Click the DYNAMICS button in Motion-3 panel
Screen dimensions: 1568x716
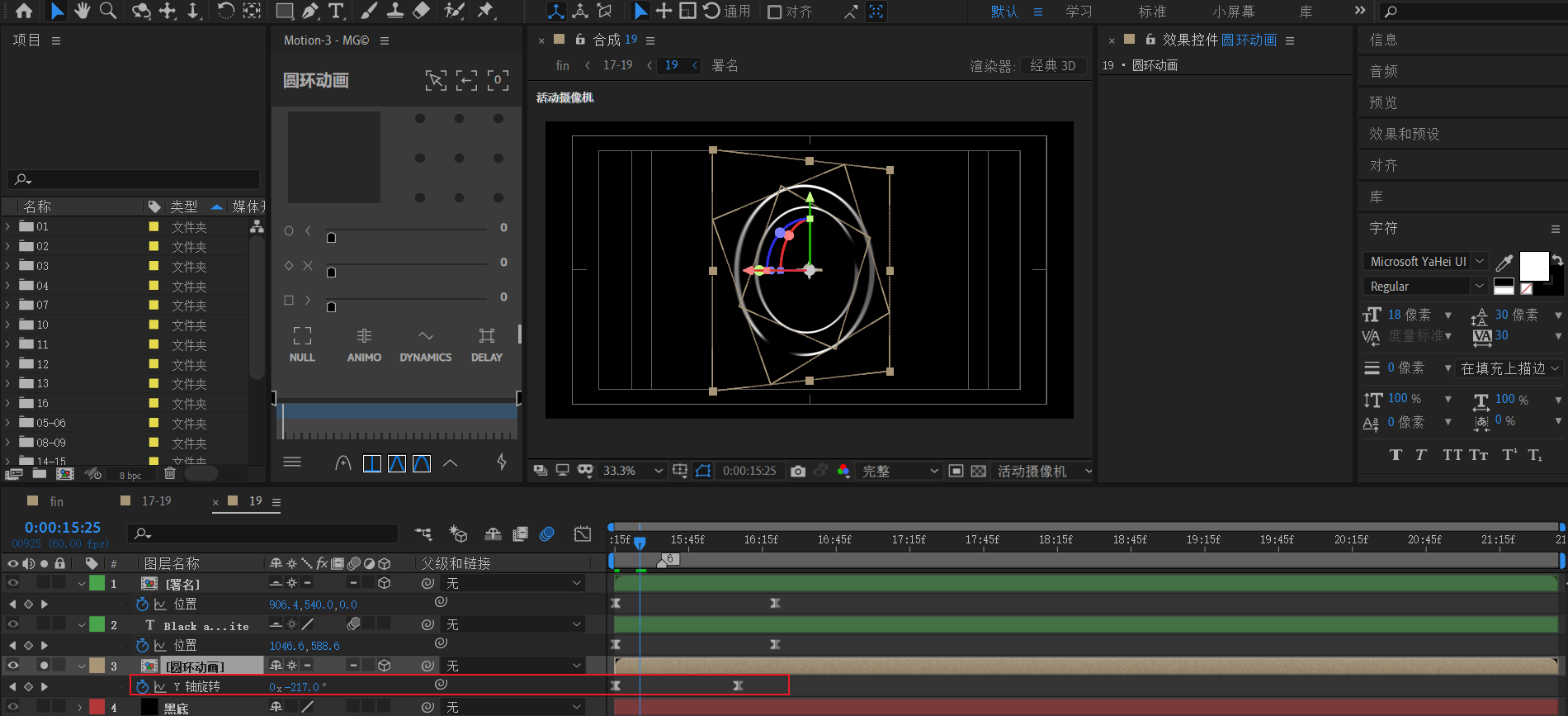click(x=425, y=344)
